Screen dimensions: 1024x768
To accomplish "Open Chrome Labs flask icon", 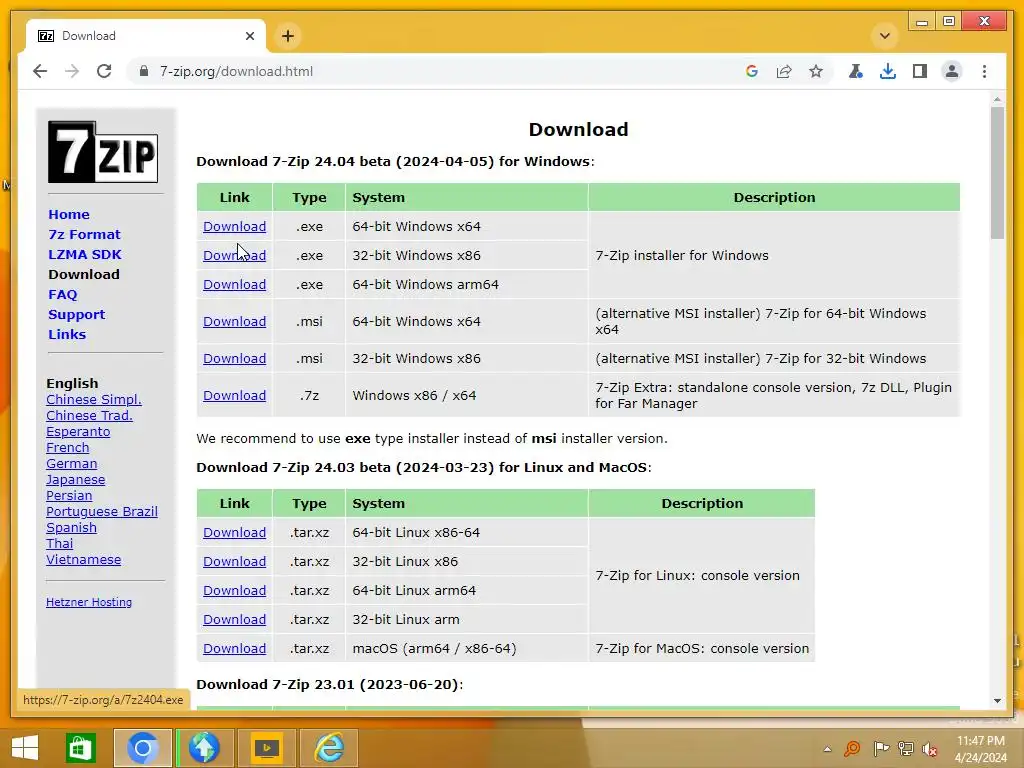I will pyautogui.click(x=856, y=71).
